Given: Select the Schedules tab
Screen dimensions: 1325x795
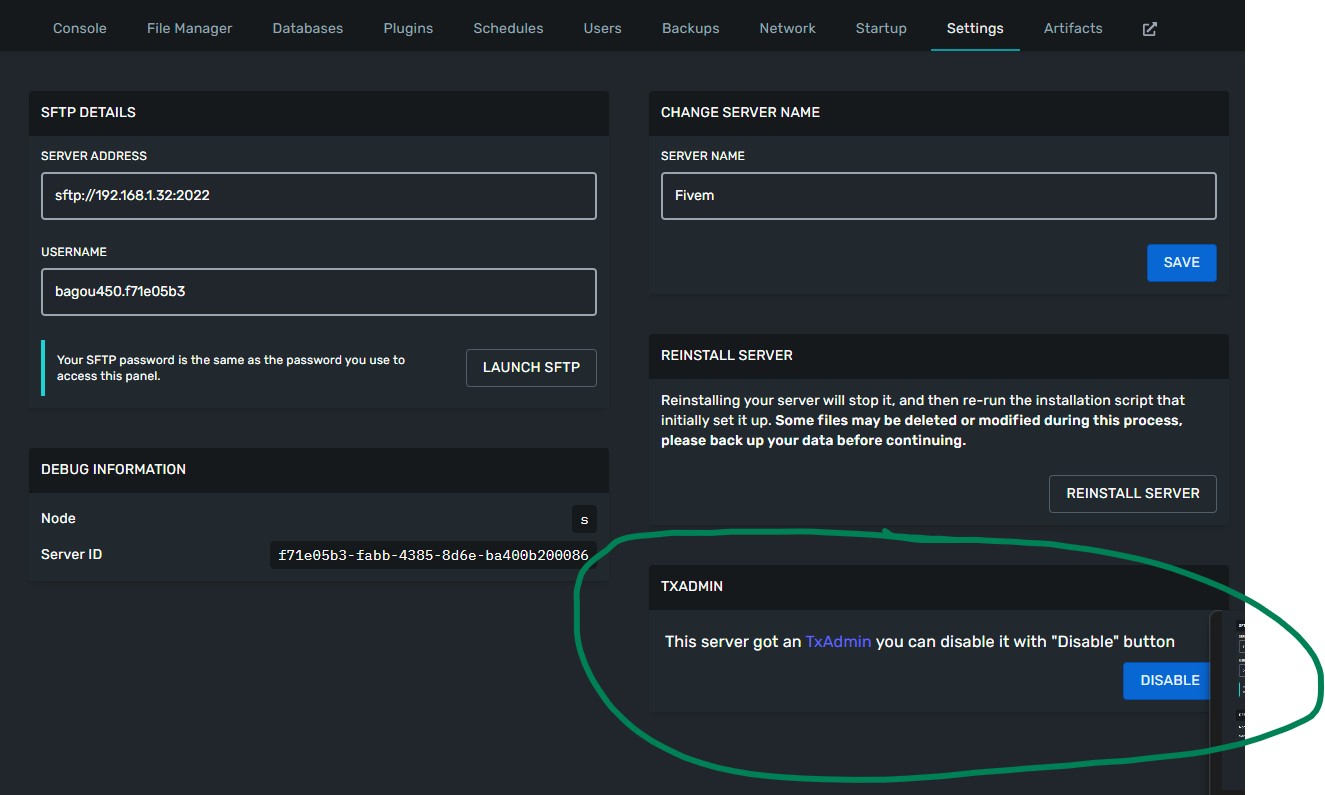Looking at the screenshot, I should (509, 28).
